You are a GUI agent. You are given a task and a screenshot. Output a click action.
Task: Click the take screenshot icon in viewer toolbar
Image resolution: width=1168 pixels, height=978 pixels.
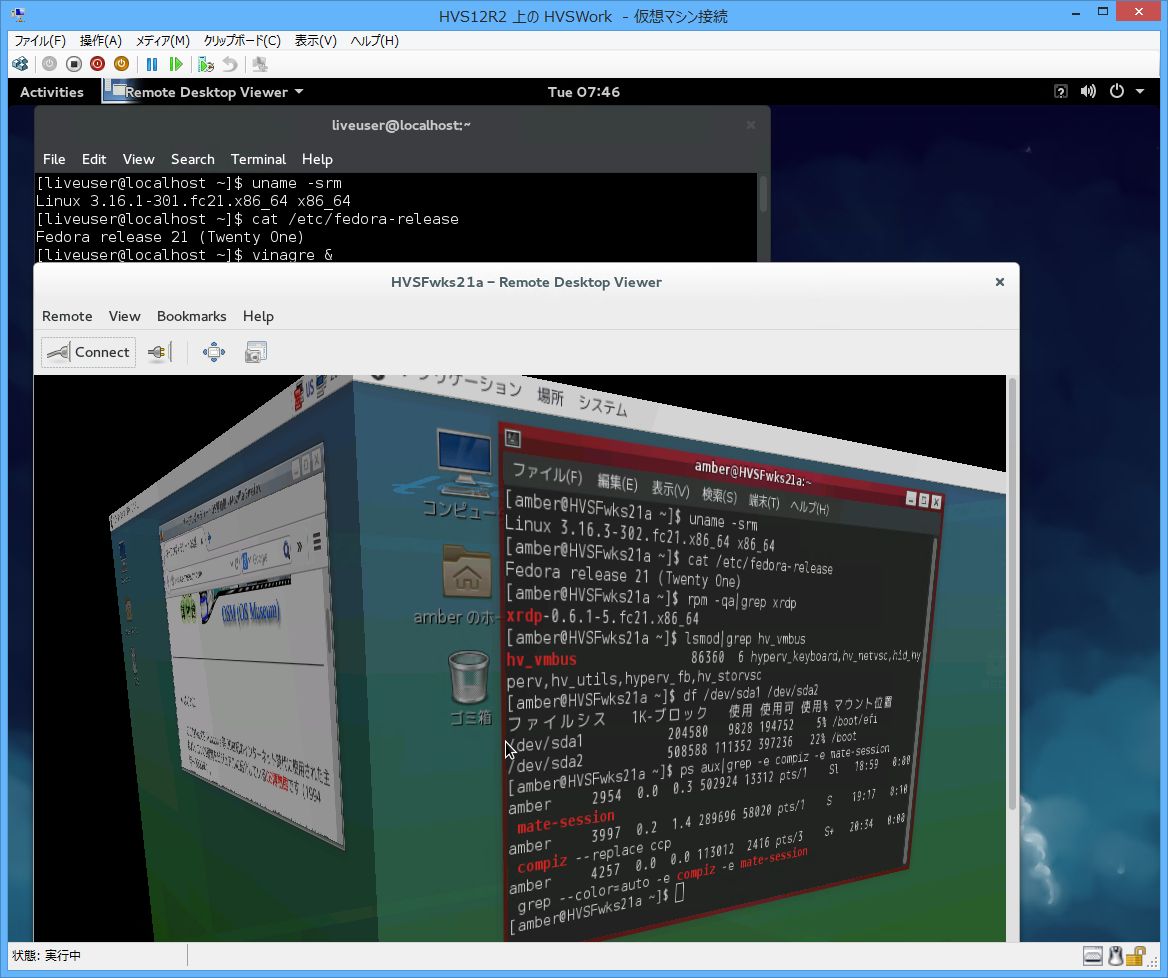256,352
